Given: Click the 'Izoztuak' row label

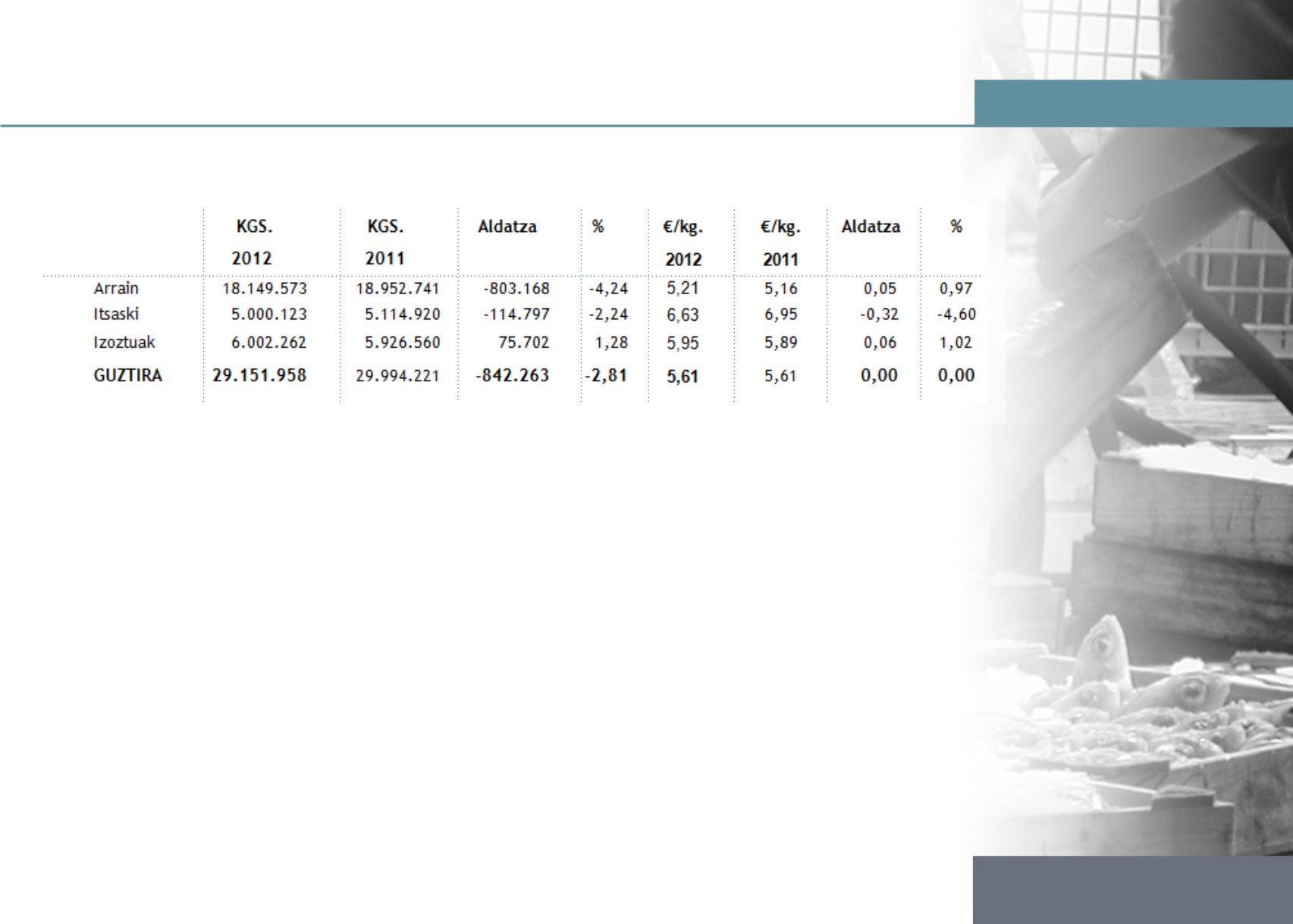Looking at the screenshot, I should pyautogui.click(x=124, y=342).
